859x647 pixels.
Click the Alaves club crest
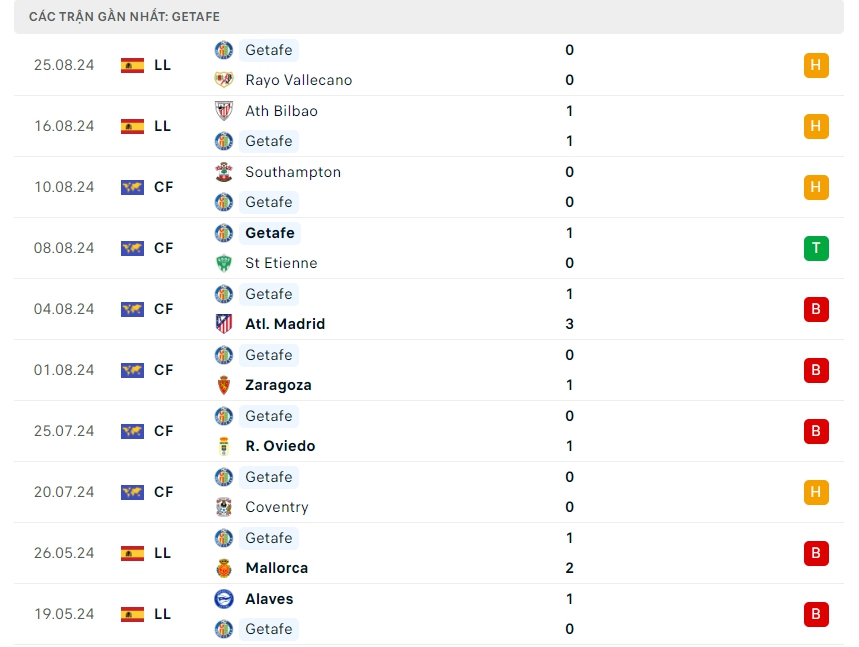224,599
